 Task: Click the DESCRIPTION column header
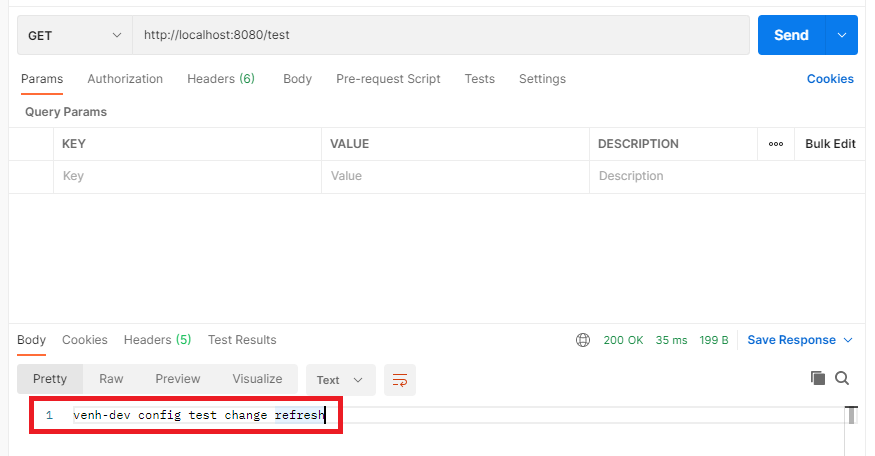(638, 144)
